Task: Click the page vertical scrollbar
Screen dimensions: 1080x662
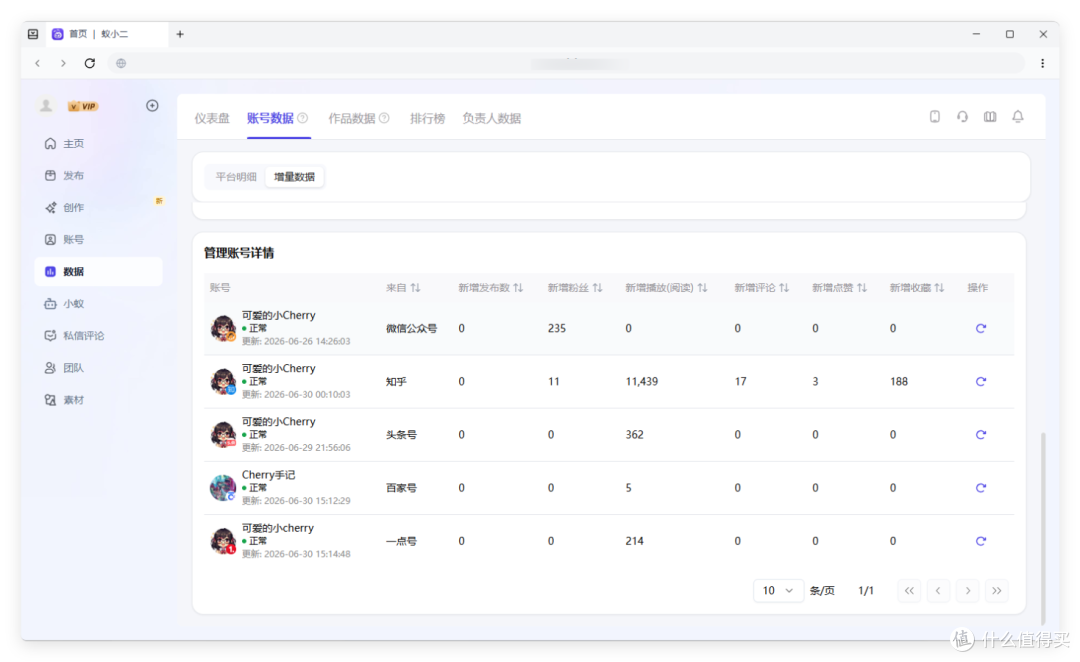Action: tap(1043, 527)
